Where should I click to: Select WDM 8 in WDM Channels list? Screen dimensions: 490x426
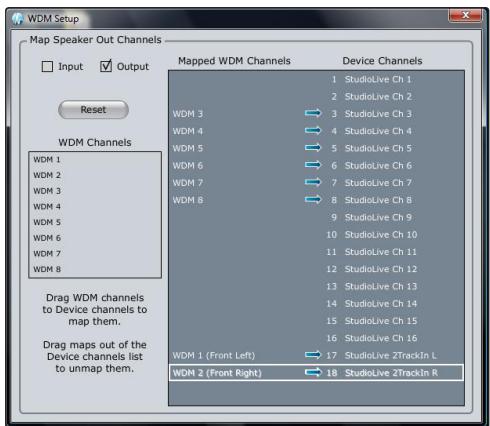click(95, 269)
